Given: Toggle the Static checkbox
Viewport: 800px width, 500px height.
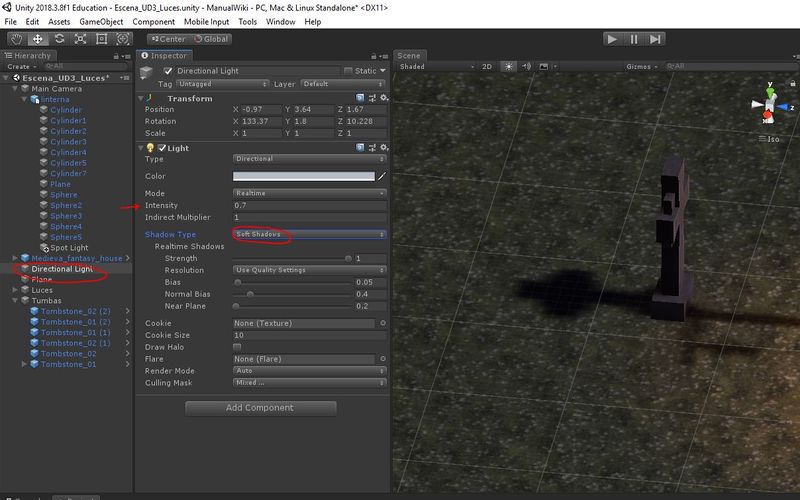Looking at the screenshot, I should [x=348, y=71].
